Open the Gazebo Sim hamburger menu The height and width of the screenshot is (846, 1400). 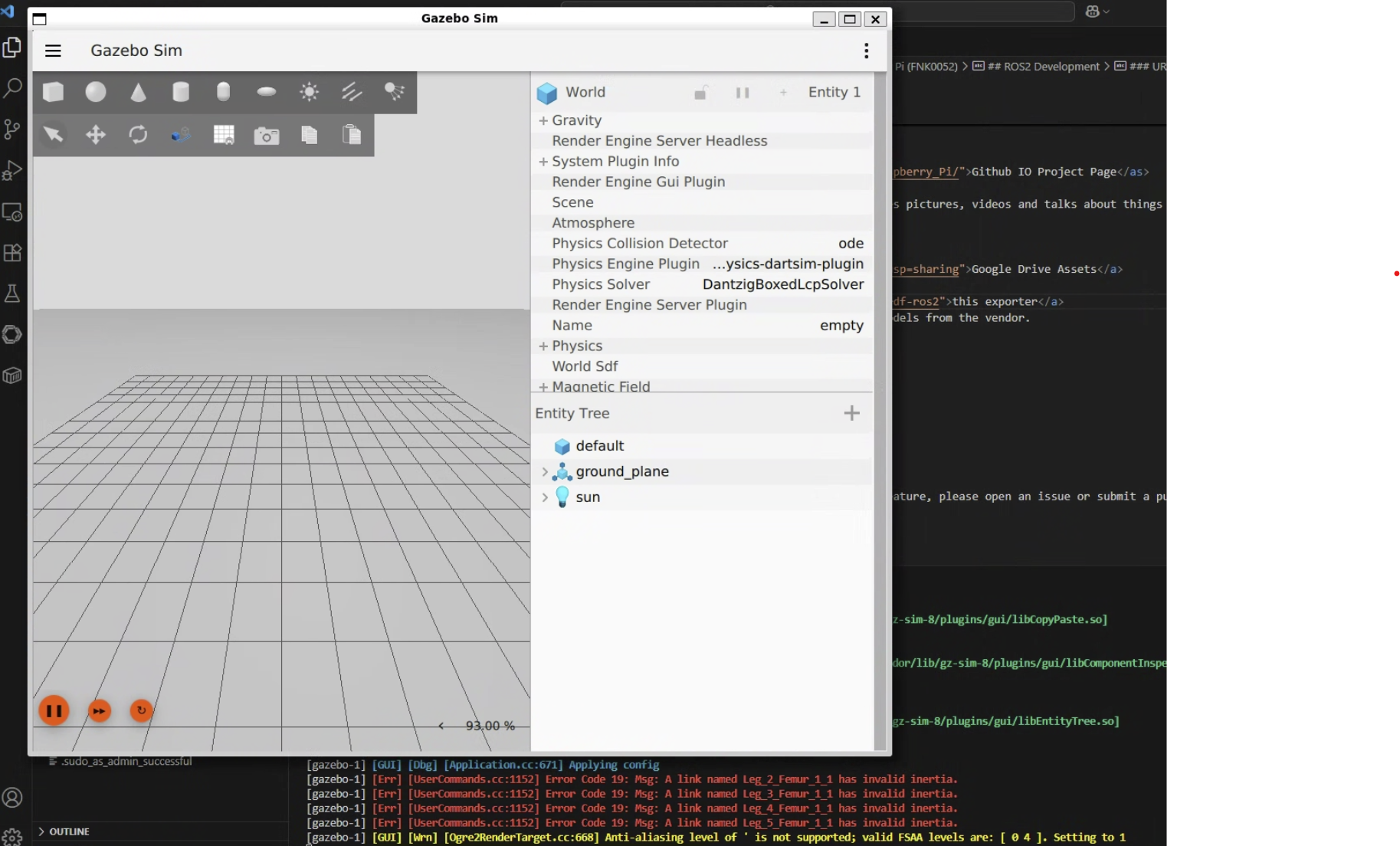[53, 51]
